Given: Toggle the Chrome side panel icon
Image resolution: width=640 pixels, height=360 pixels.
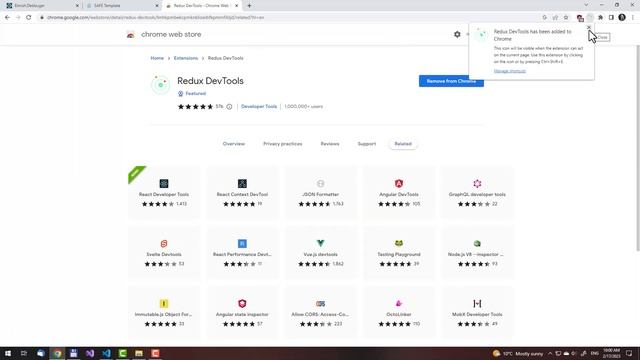Looking at the screenshot, I should [611, 18].
